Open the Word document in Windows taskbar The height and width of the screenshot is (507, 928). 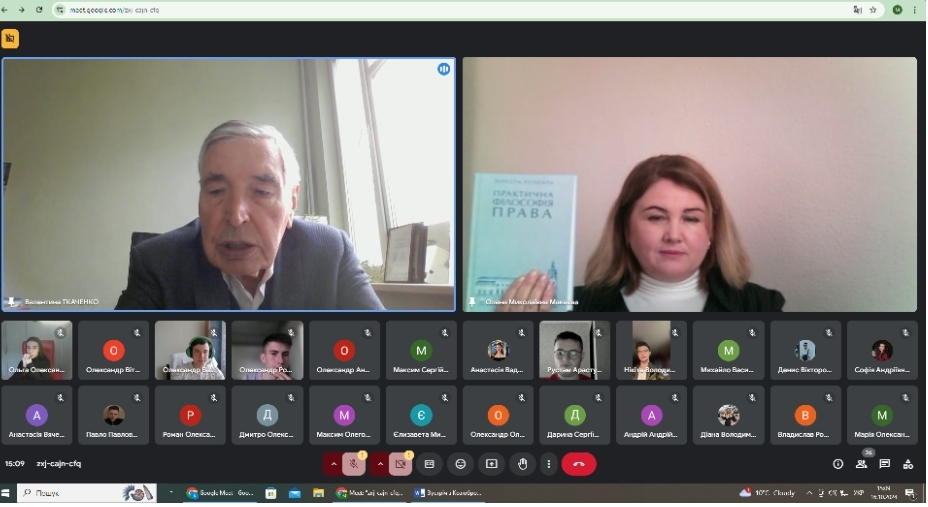(448, 493)
